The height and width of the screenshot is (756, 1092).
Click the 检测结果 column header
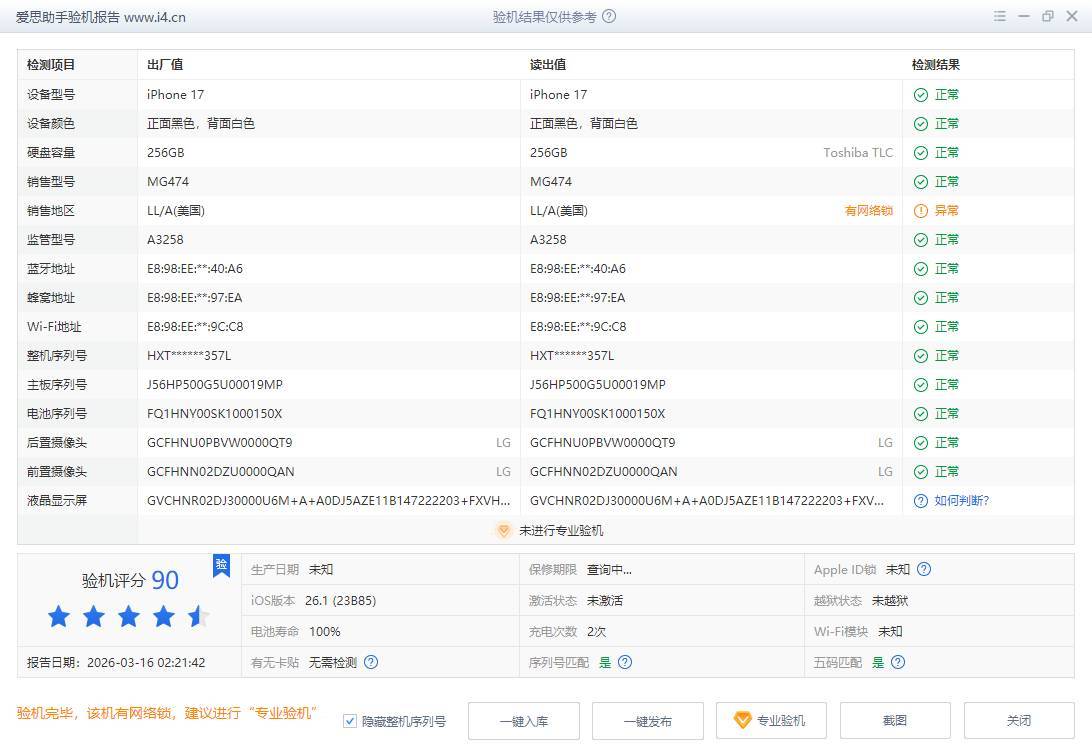coord(935,65)
